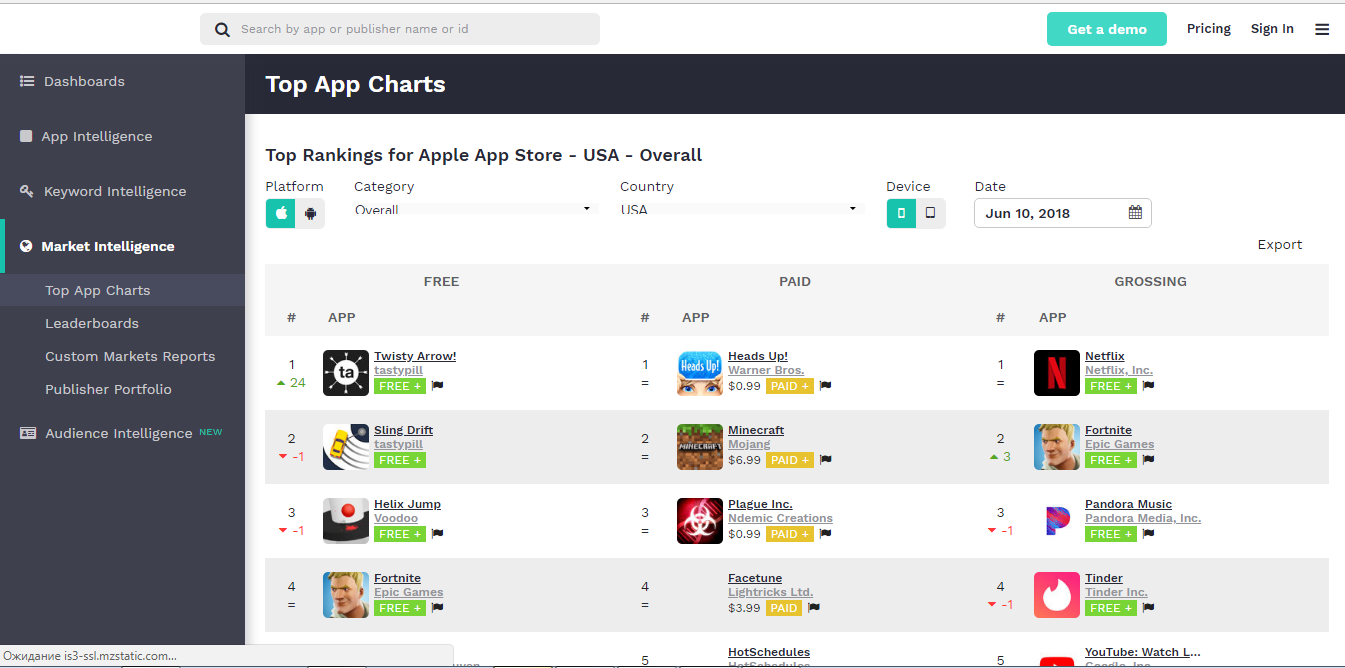Image resolution: width=1345 pixels, height=668 pixels.
Task: Switch platform to Android
Action: tap(311, 213)
